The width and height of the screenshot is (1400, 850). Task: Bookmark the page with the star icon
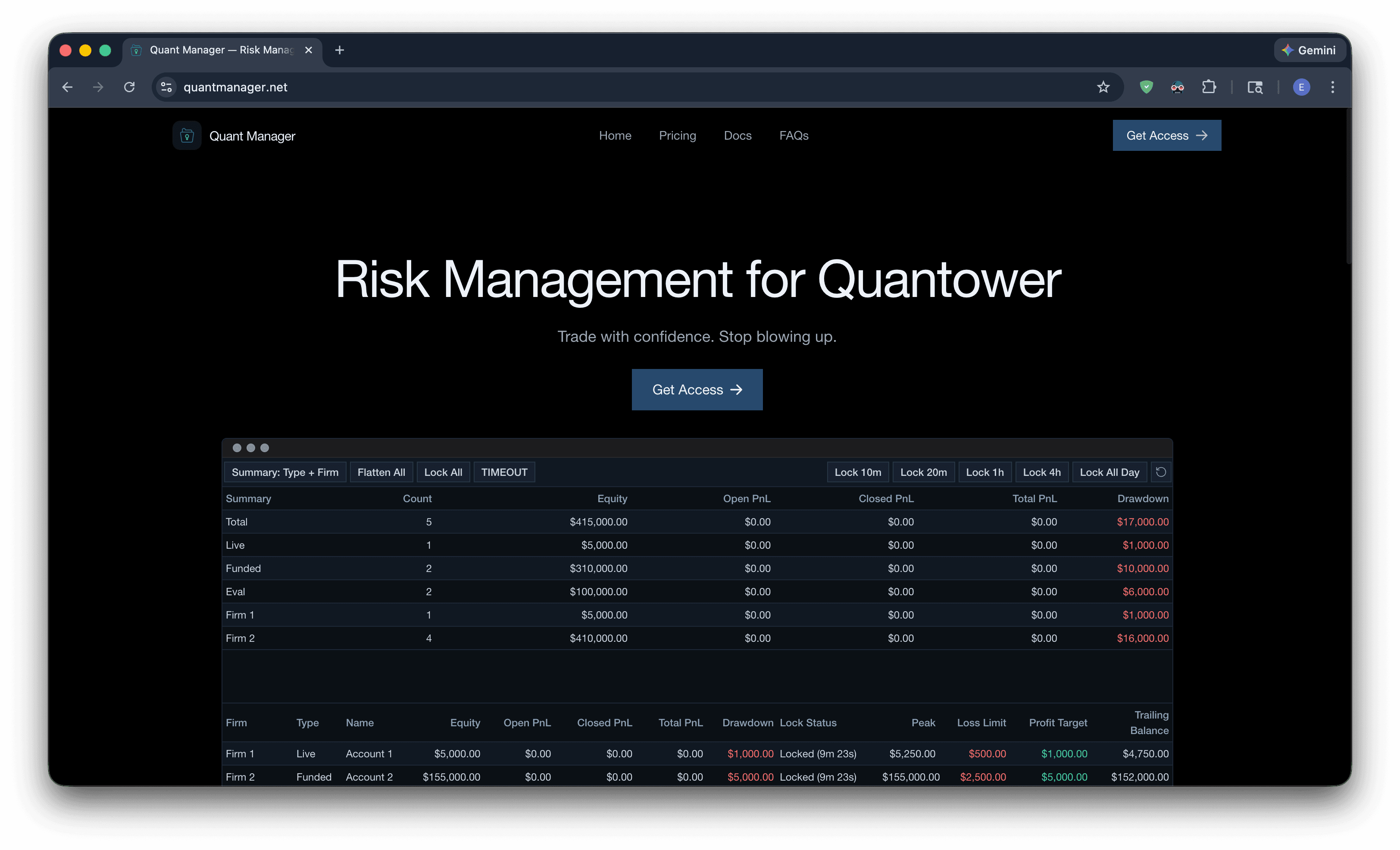click(x=1103, y=87)
